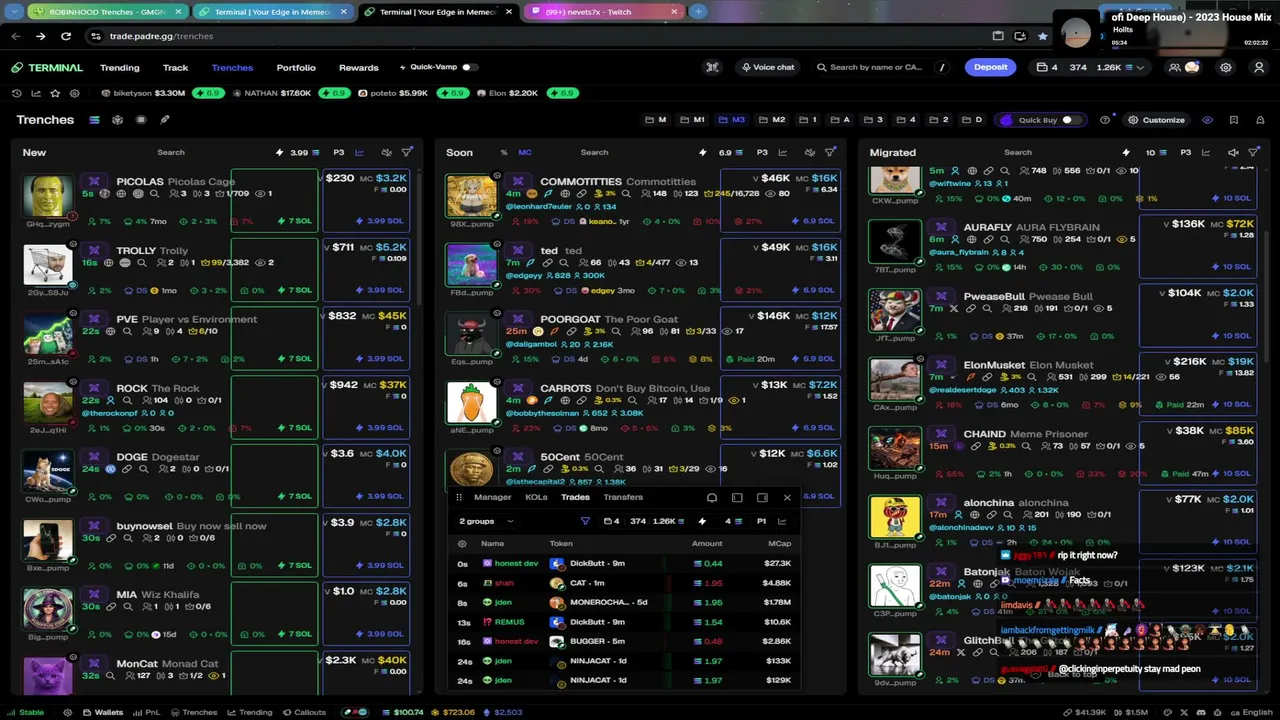Select the M3 folder preset

(x=732, y=120)
